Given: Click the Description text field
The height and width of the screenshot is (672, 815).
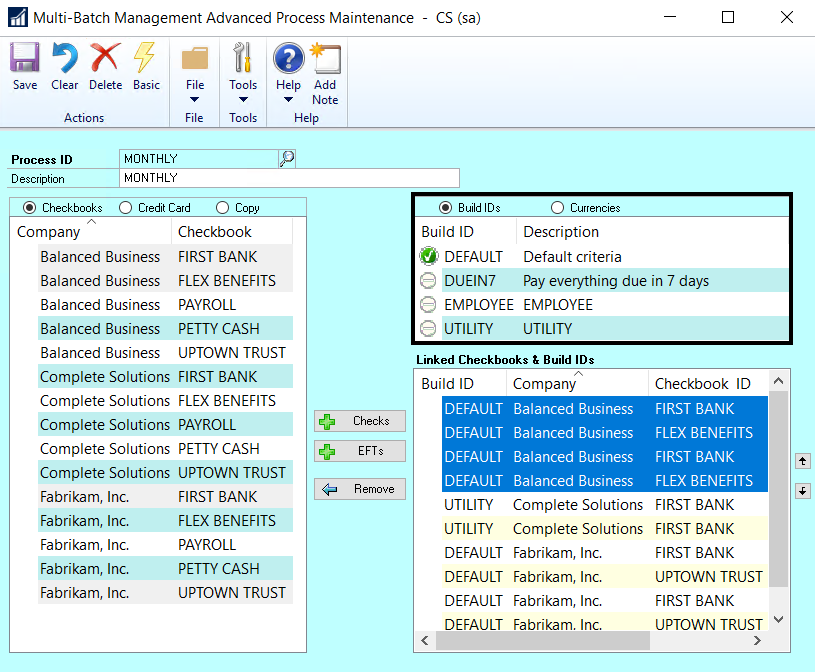Looking at the screenshot, I should coord(289,178).
